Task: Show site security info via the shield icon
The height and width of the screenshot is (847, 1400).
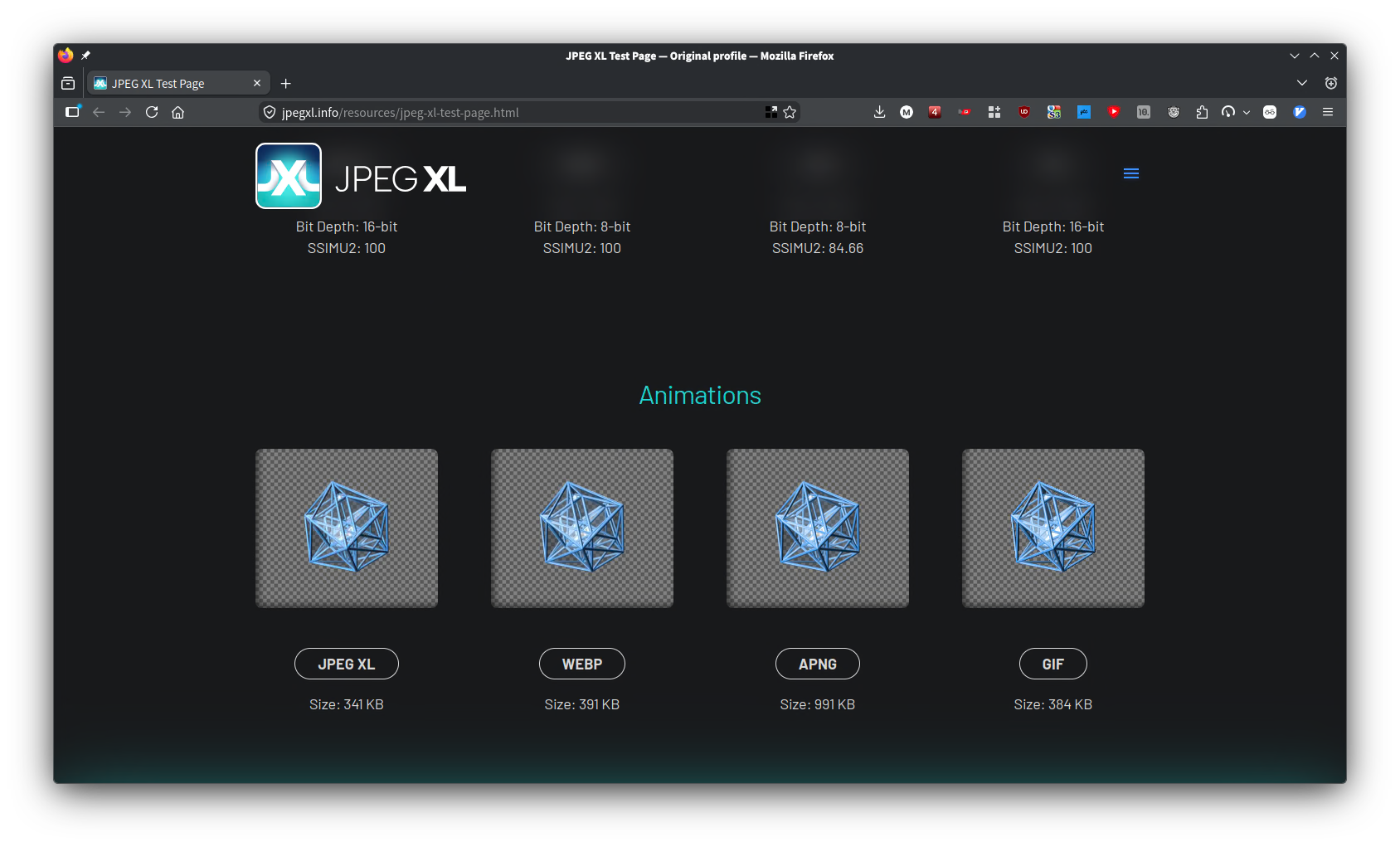Action: click(270, 112)
